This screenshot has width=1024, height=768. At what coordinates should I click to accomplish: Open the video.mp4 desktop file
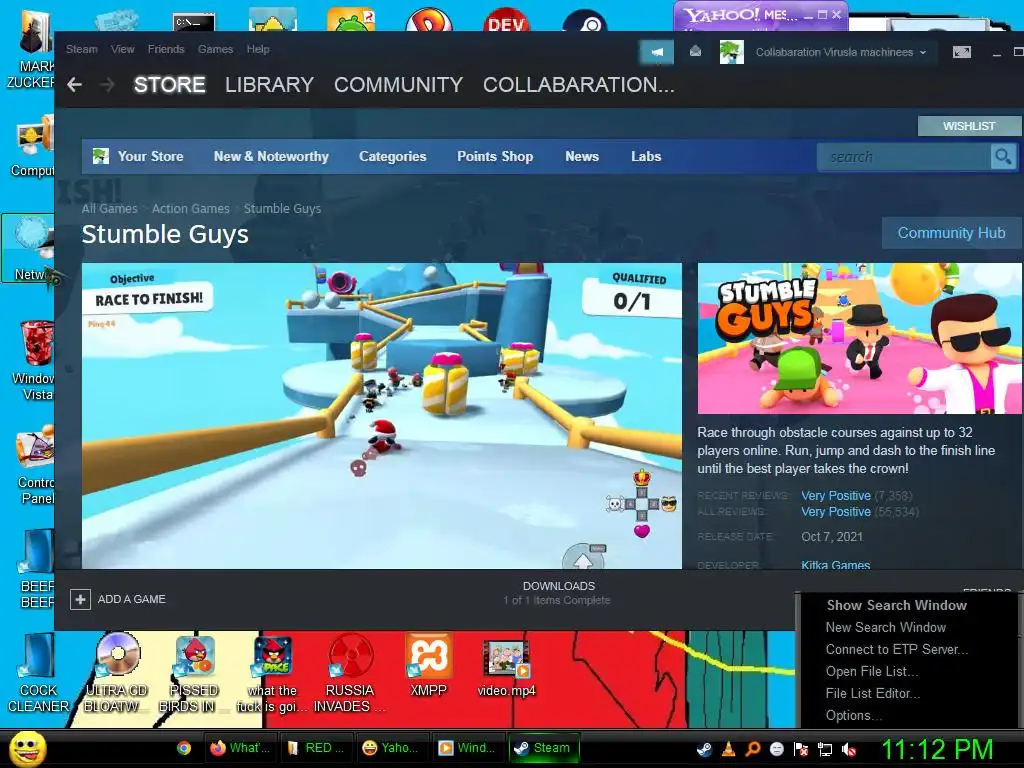(x=506, y=667)
